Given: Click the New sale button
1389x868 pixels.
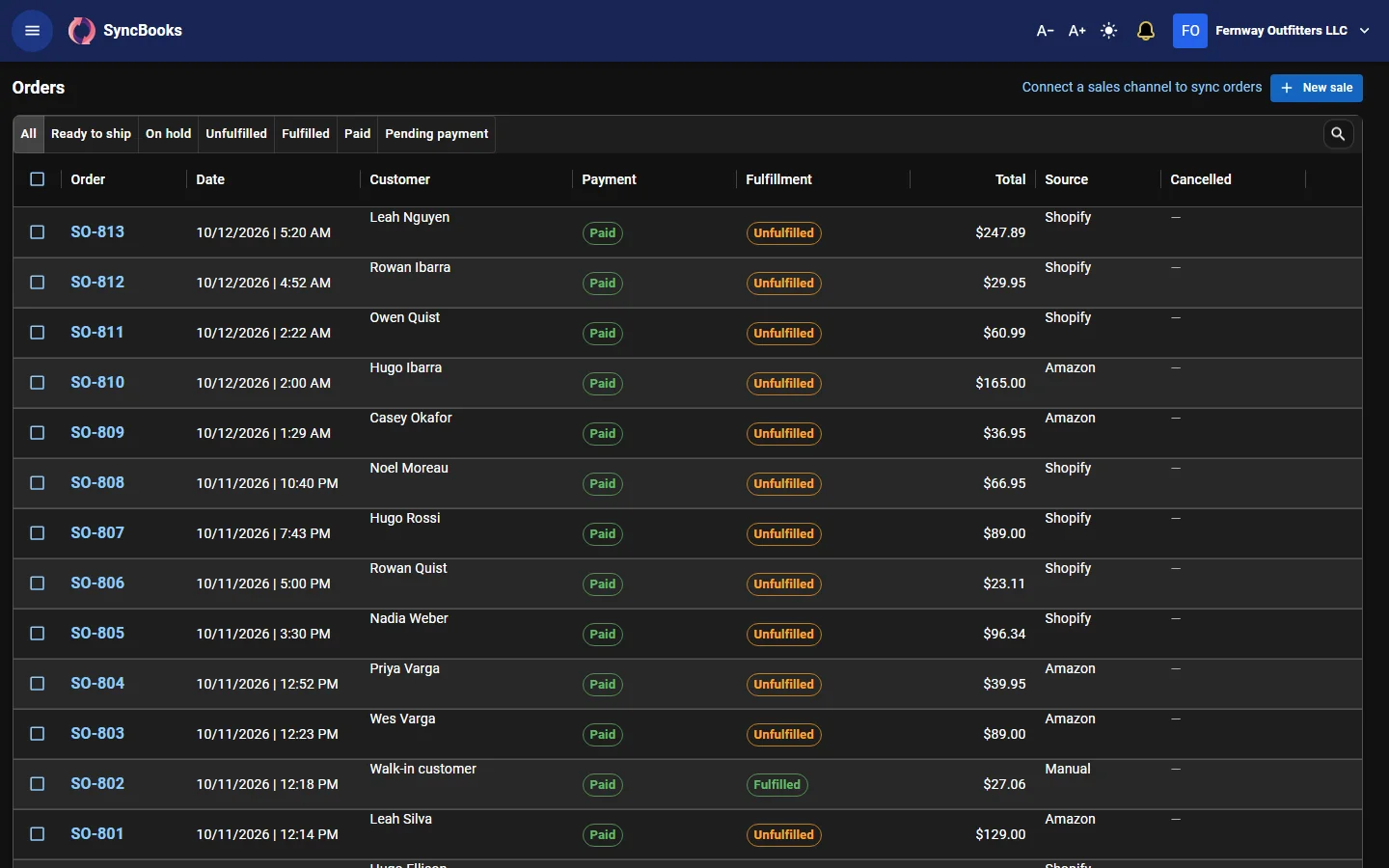Looking at the screenshot, I should [1316, 88].
